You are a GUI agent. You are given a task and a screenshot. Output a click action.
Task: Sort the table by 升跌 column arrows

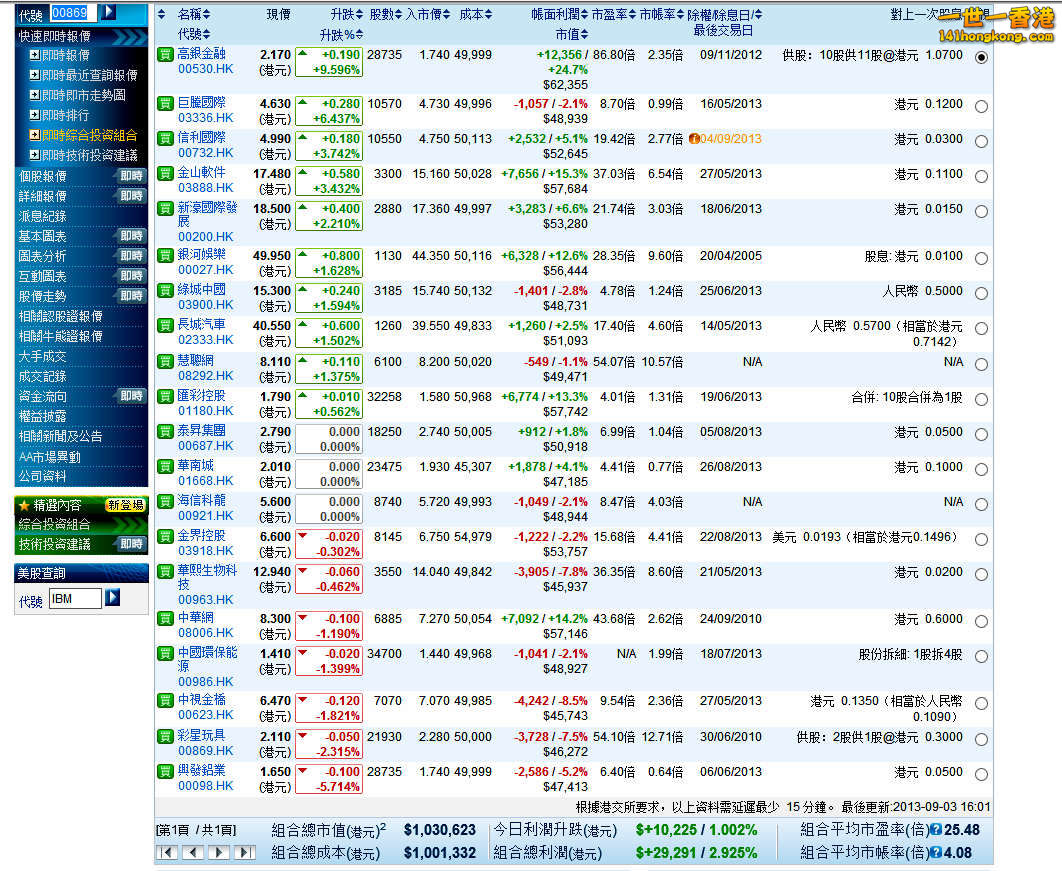(359, 14)
